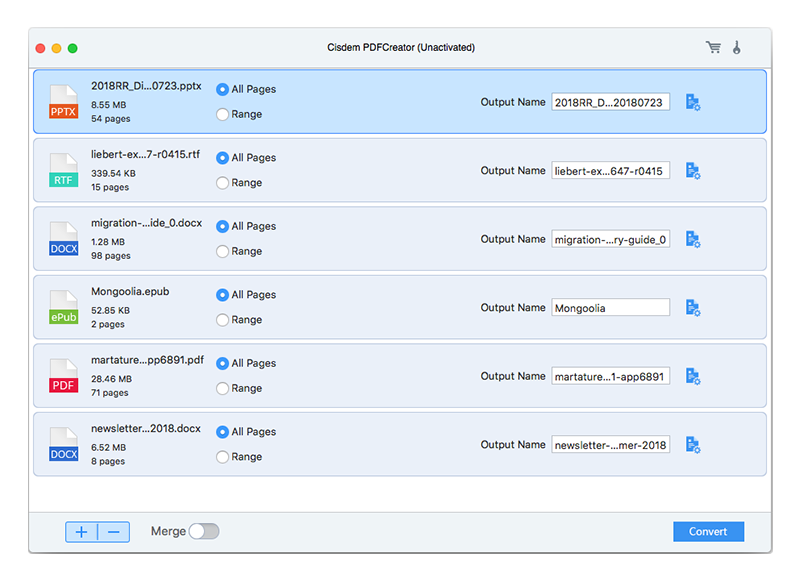Screen dimensions: 800x582
Task: Select Range for martature pdf file
Action: pyautogui.click(x=222, y=388)
